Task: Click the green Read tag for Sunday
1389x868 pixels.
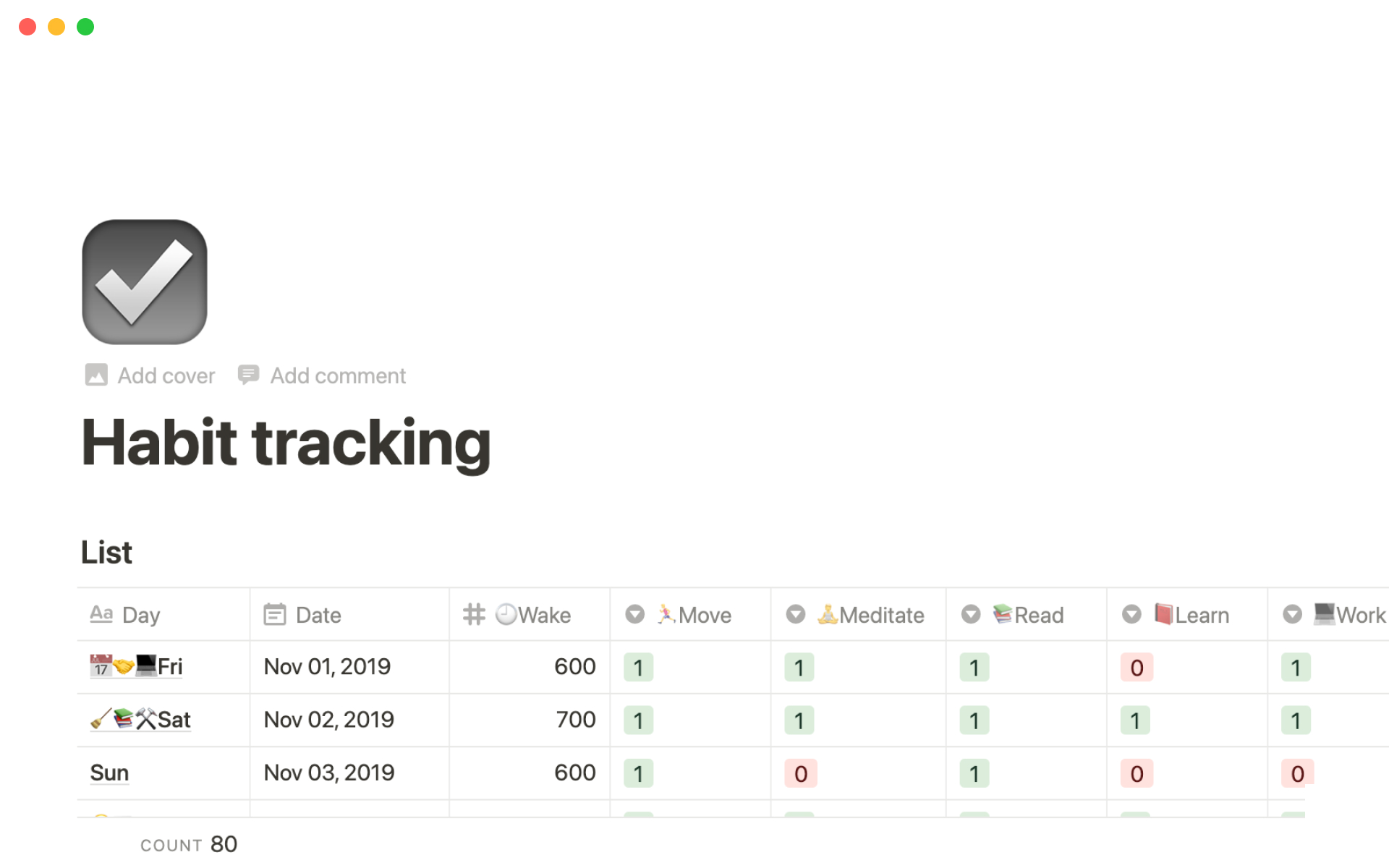Action: (974, 774)
